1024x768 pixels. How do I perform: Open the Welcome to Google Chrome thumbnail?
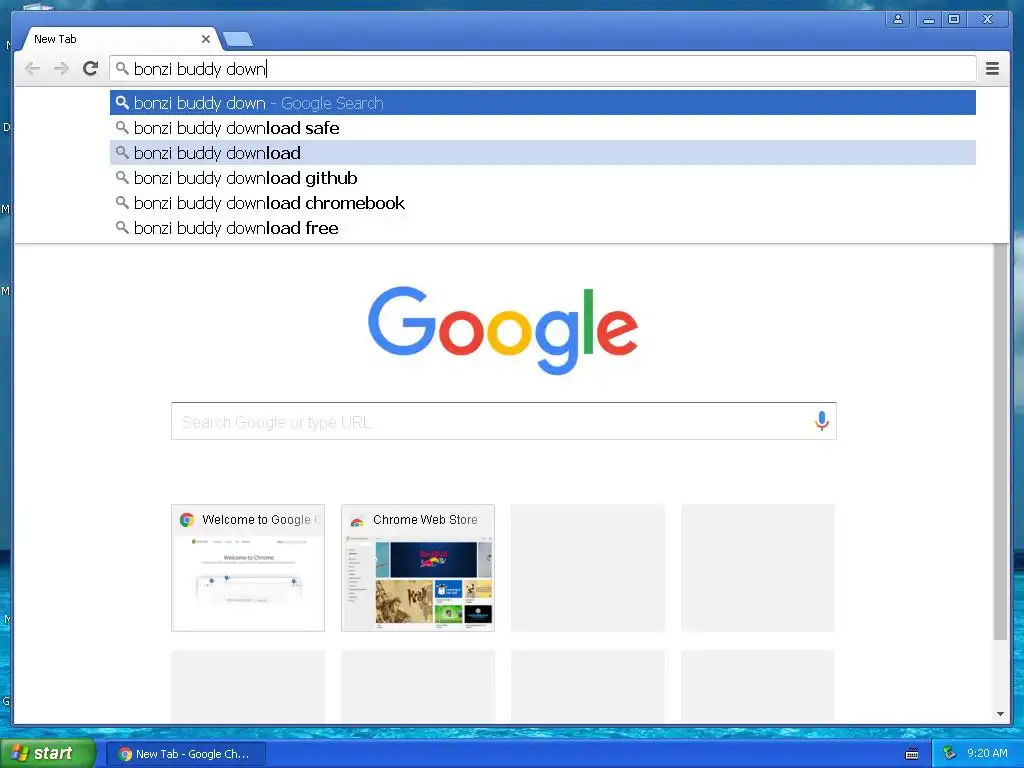tap(248, 568)
